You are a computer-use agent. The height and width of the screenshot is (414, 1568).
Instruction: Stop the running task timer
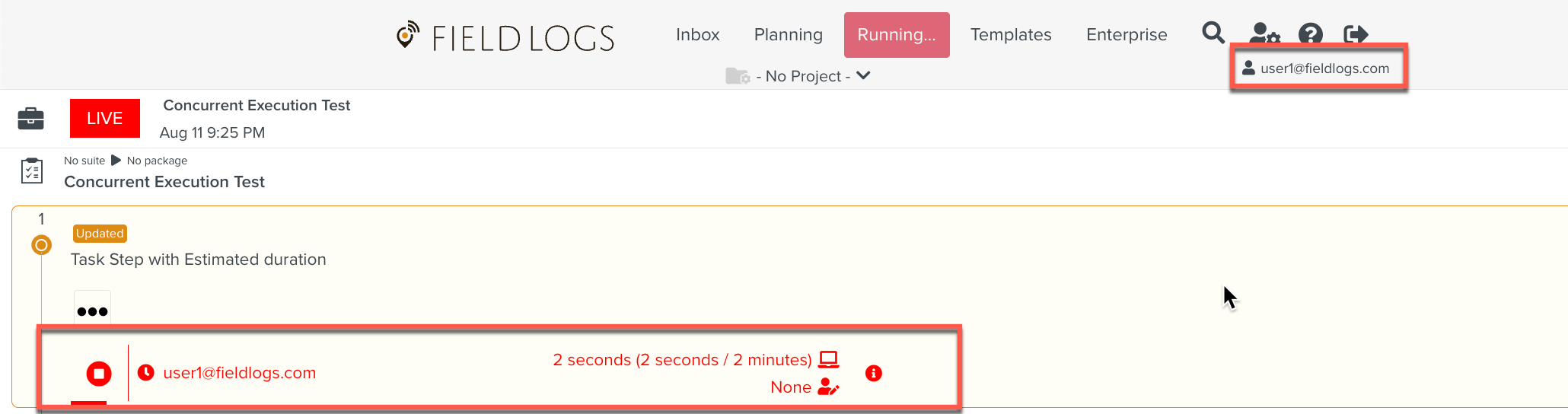[99, 374]
